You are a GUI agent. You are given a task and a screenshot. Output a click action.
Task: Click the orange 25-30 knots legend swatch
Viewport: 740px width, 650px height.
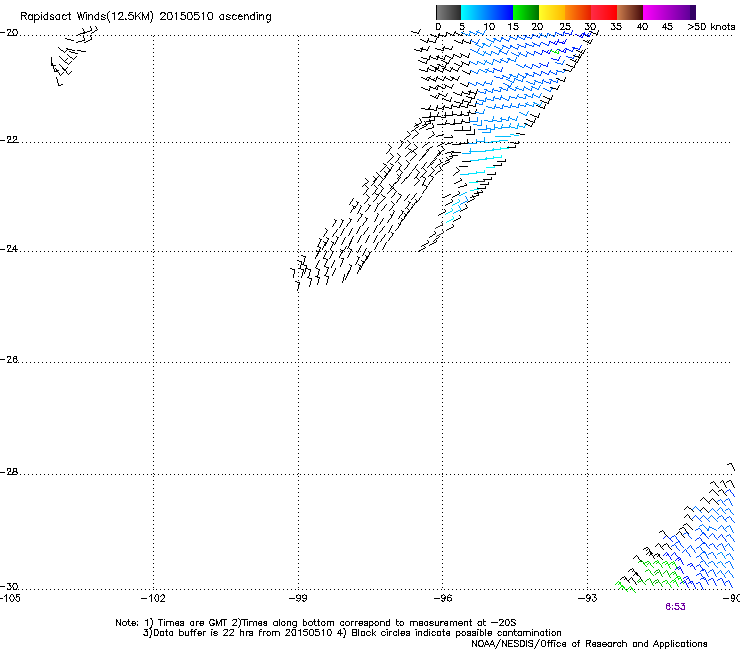tap(578, 12)
